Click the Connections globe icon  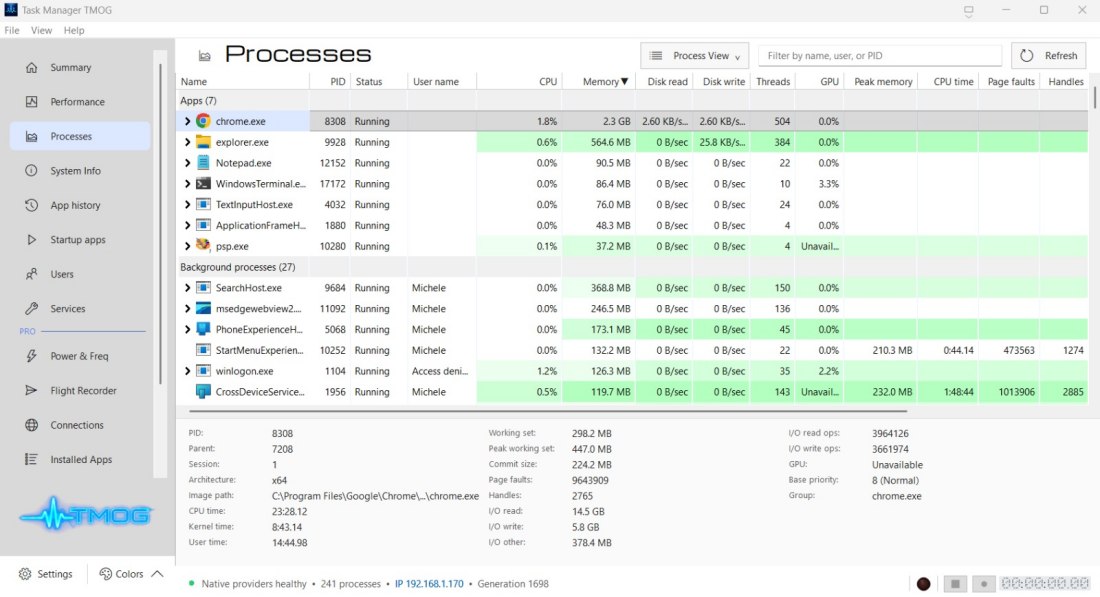point(31,424)
